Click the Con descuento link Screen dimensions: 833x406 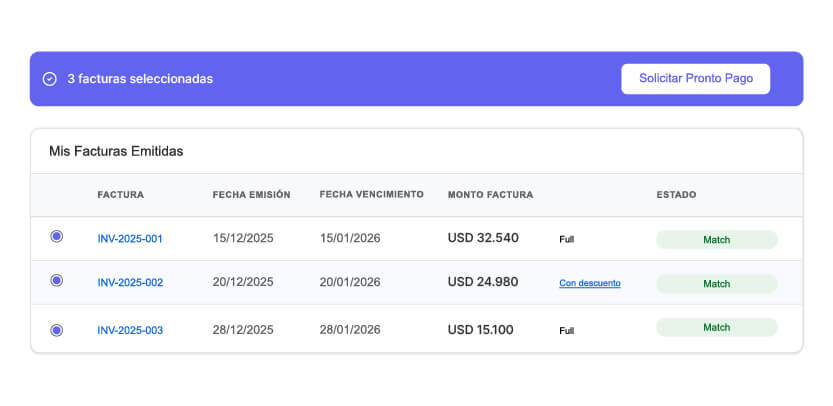pyautogui.click(x=590, y=283)
